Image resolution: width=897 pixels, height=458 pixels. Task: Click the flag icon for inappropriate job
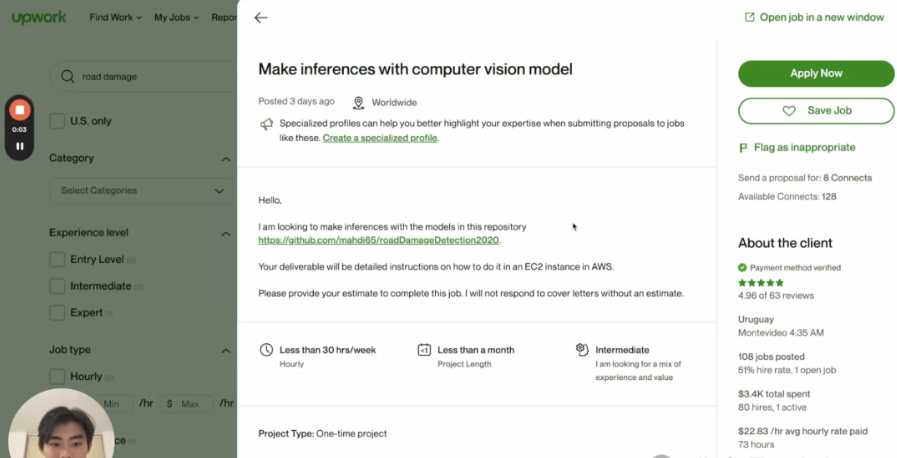743,147
